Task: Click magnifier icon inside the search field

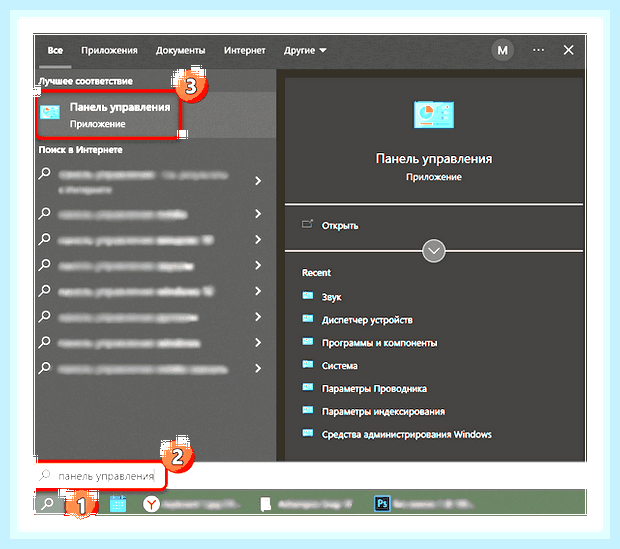Action: point(45,475)
